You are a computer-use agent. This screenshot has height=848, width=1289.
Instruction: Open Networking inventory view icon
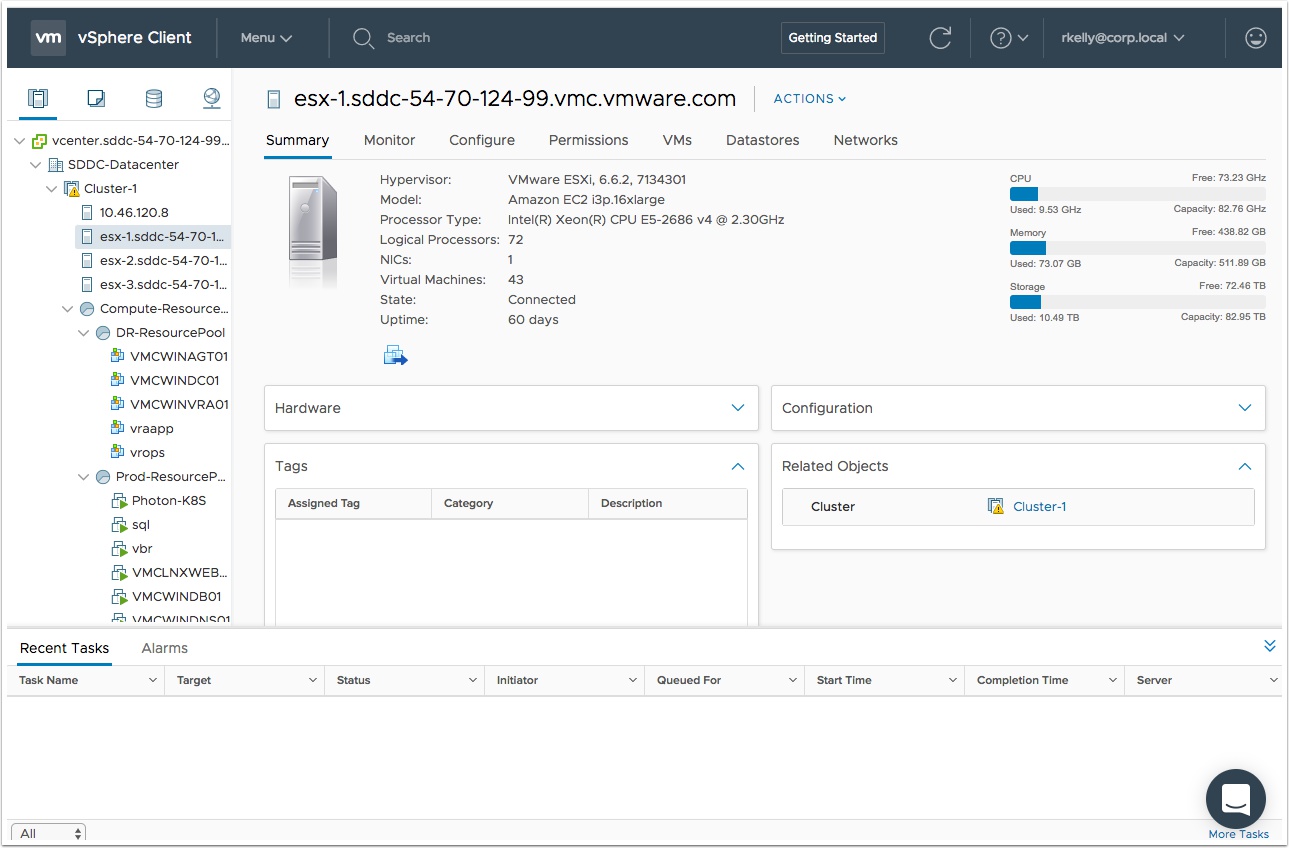click(x=211, y=98)
